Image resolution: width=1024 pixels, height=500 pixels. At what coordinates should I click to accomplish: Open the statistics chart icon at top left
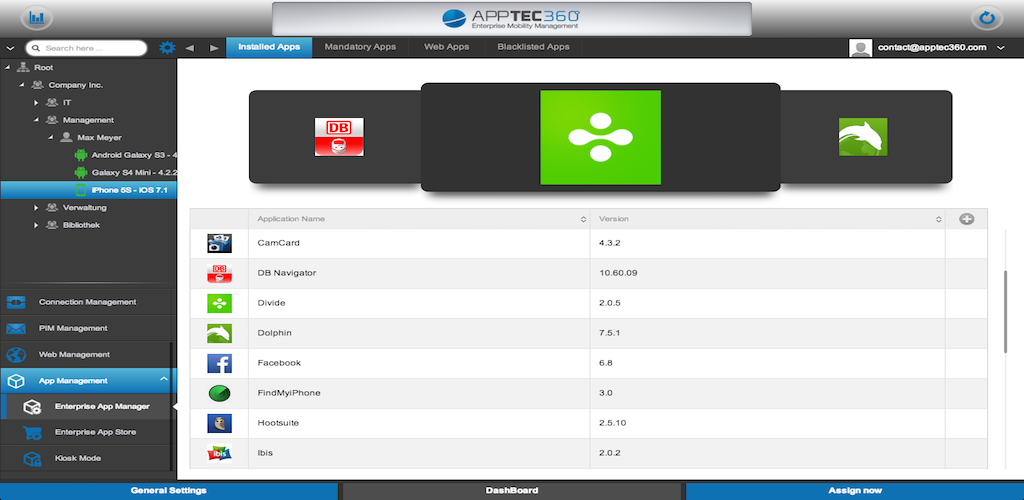click(x=37, y=18)
